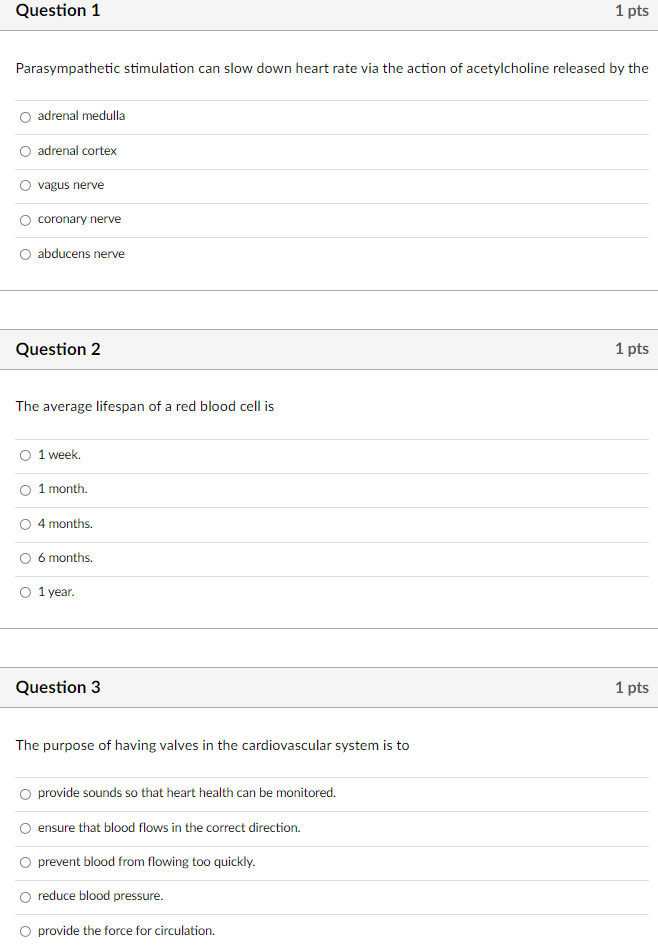Screen dimensions: 658x950
Task: Choose the answer about monitoring heart sounds
Action: coord(24,793)
